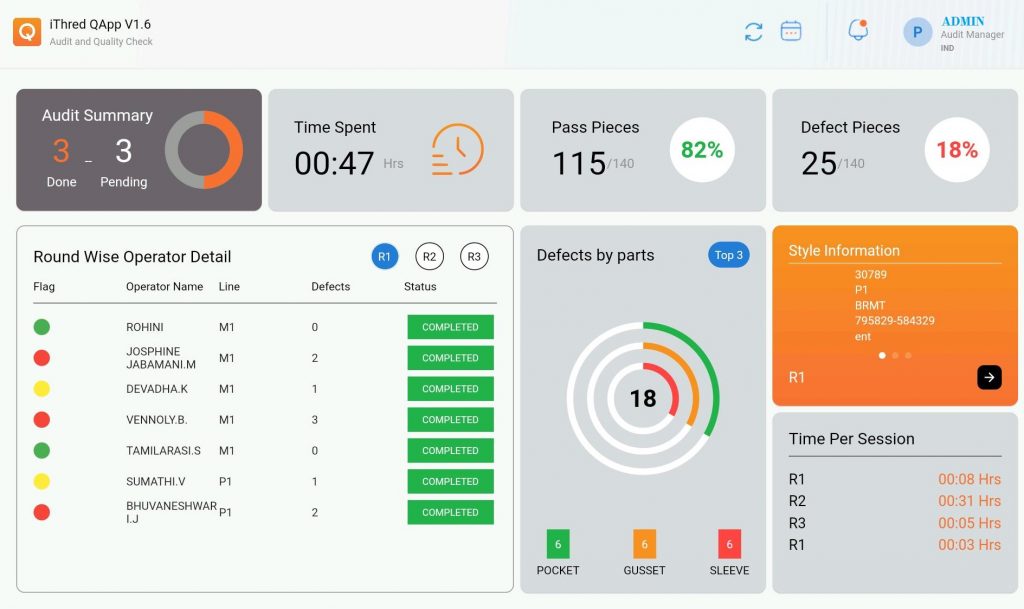Click the Style Information second carousel dot
Screen dimensions: 1024x609
[x=895, y=355]
